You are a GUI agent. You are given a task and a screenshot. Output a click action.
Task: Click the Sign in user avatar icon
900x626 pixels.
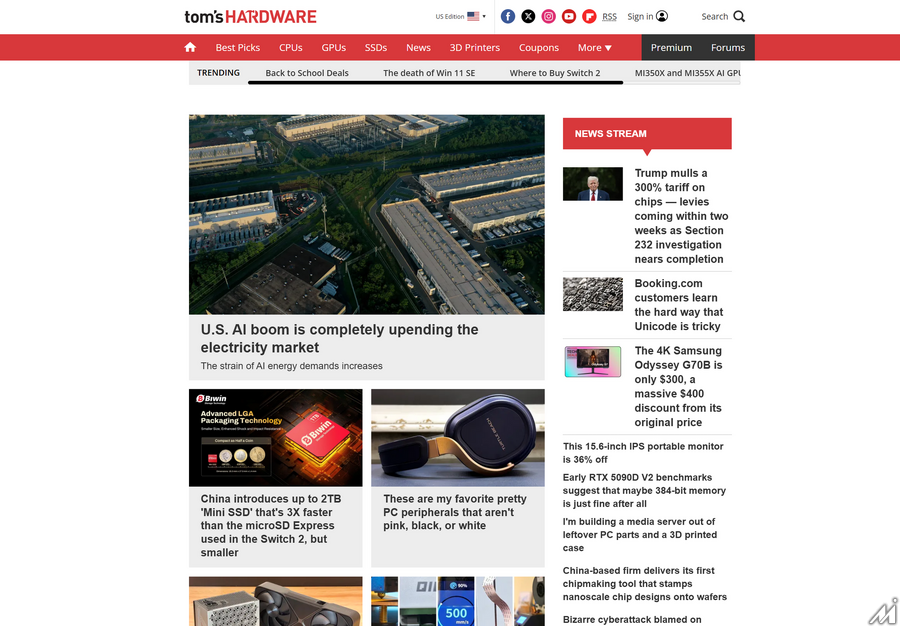coord(662,16)
